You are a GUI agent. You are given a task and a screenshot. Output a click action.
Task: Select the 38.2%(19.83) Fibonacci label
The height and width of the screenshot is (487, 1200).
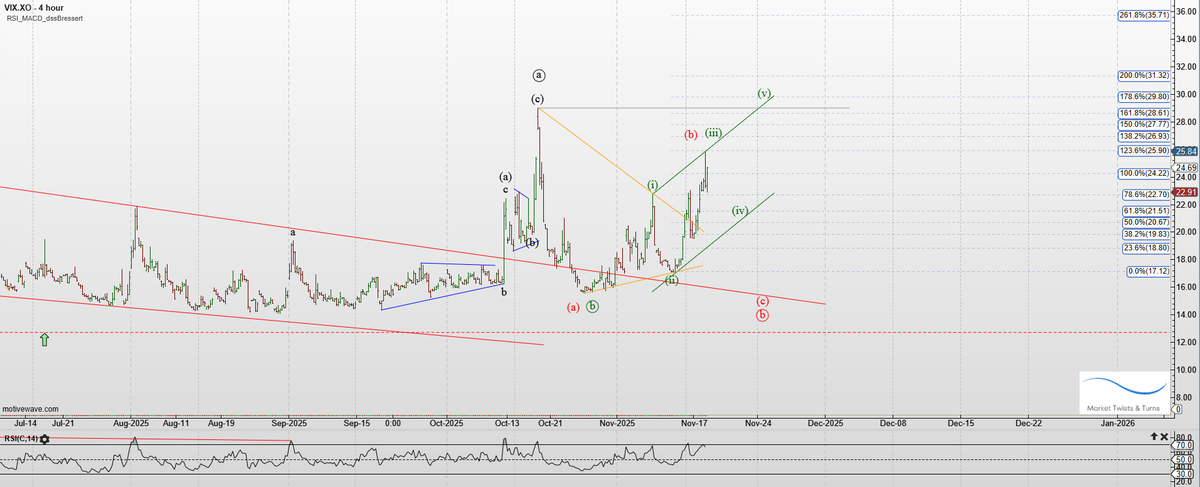tap(1145, 235)
